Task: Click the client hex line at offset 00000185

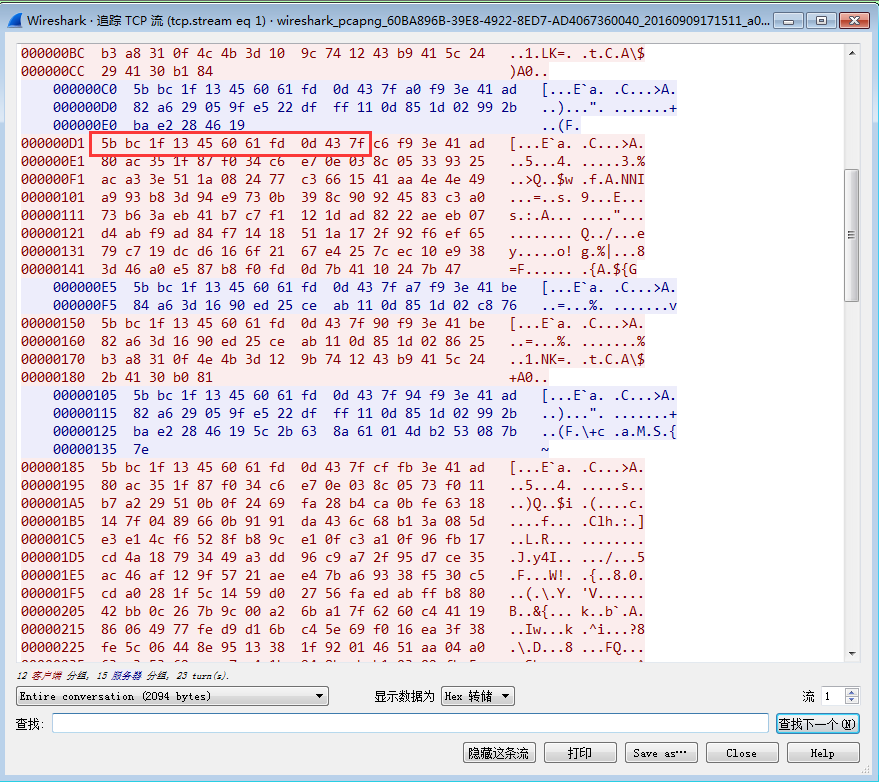Action: click(x=332, y=468)
